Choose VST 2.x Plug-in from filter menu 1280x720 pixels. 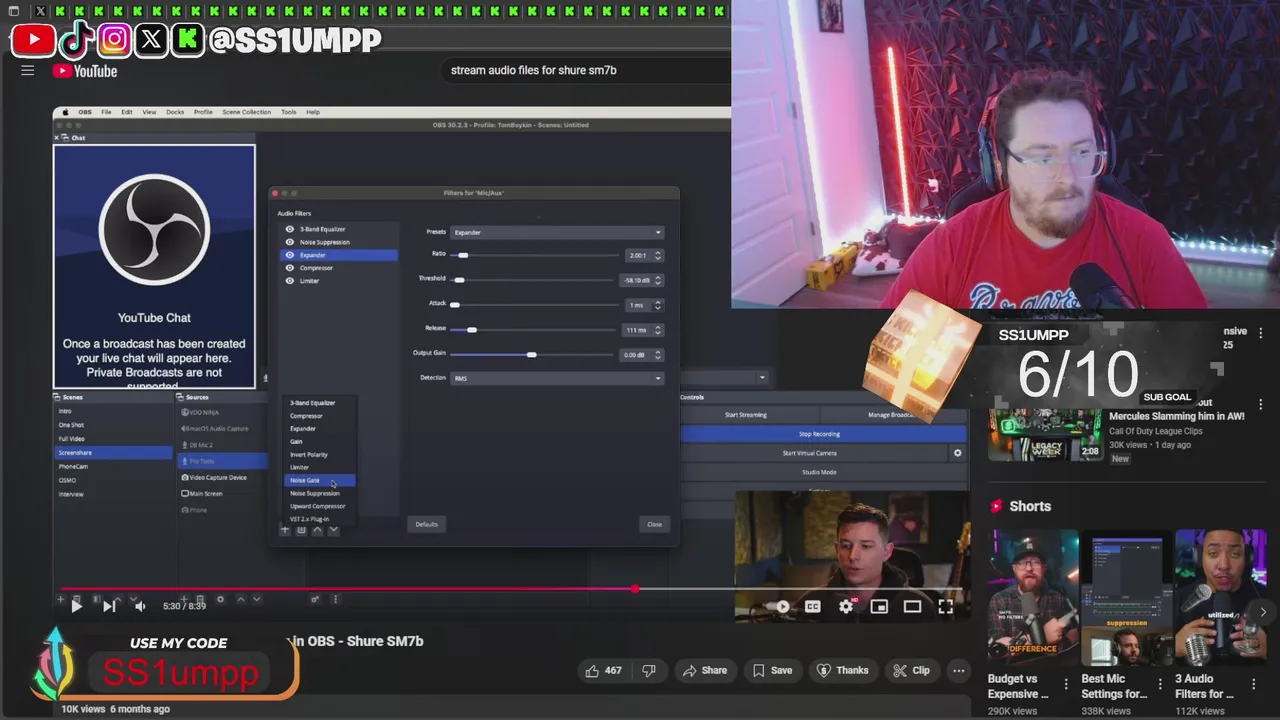[309, 519]
